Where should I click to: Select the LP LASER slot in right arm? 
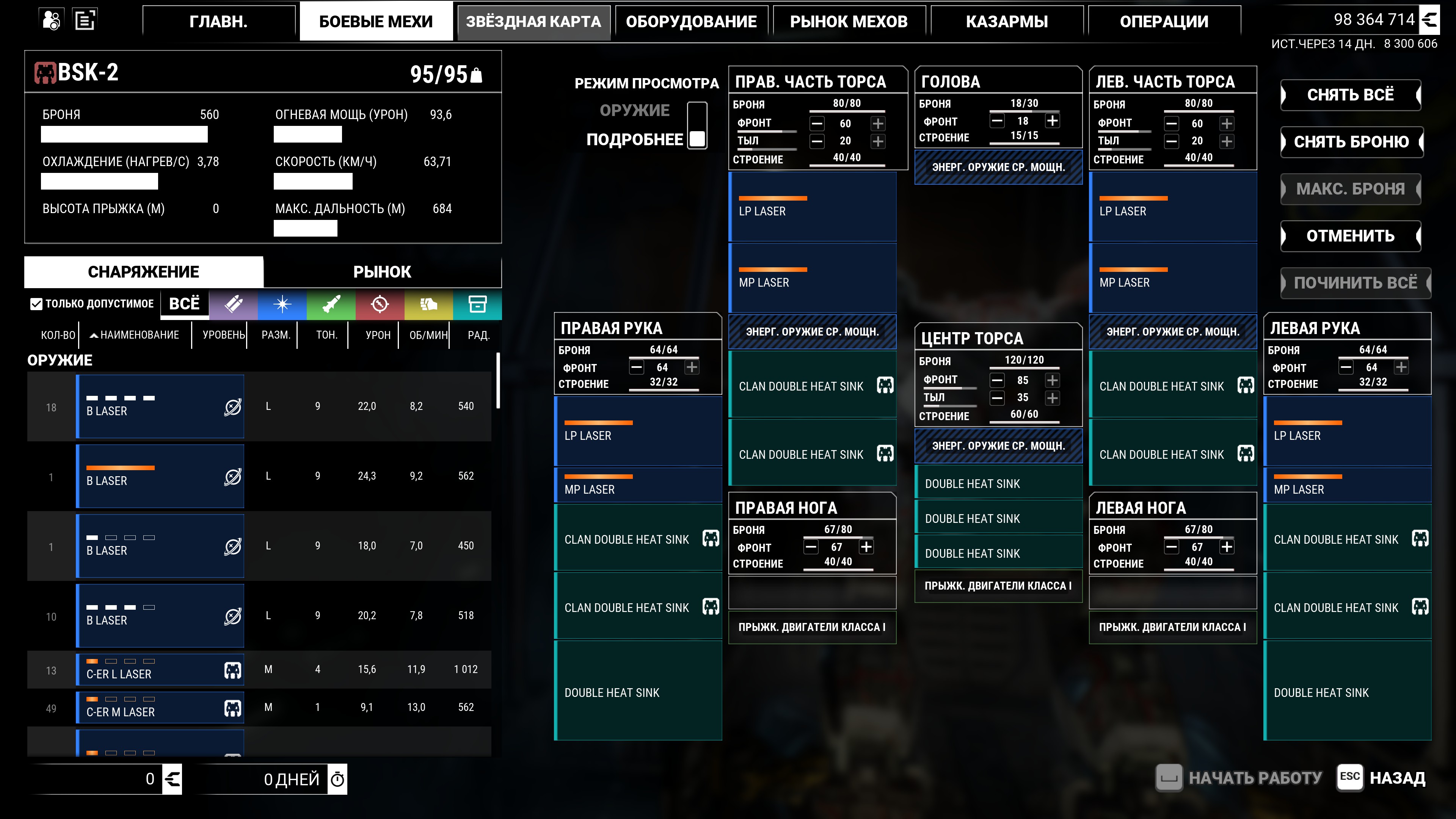(638, 431)
